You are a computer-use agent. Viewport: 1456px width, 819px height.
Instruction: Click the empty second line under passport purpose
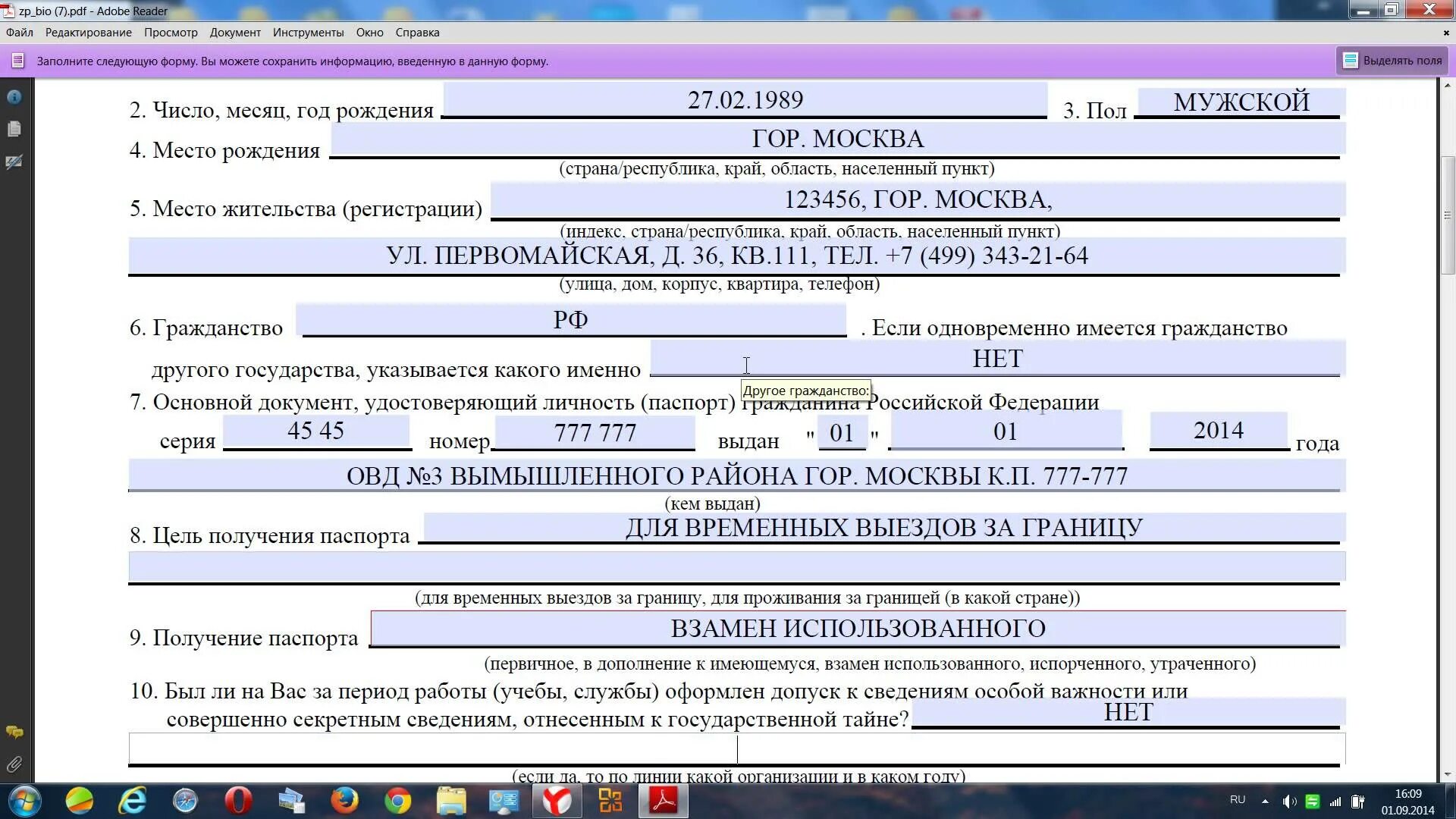pos(736,567)
